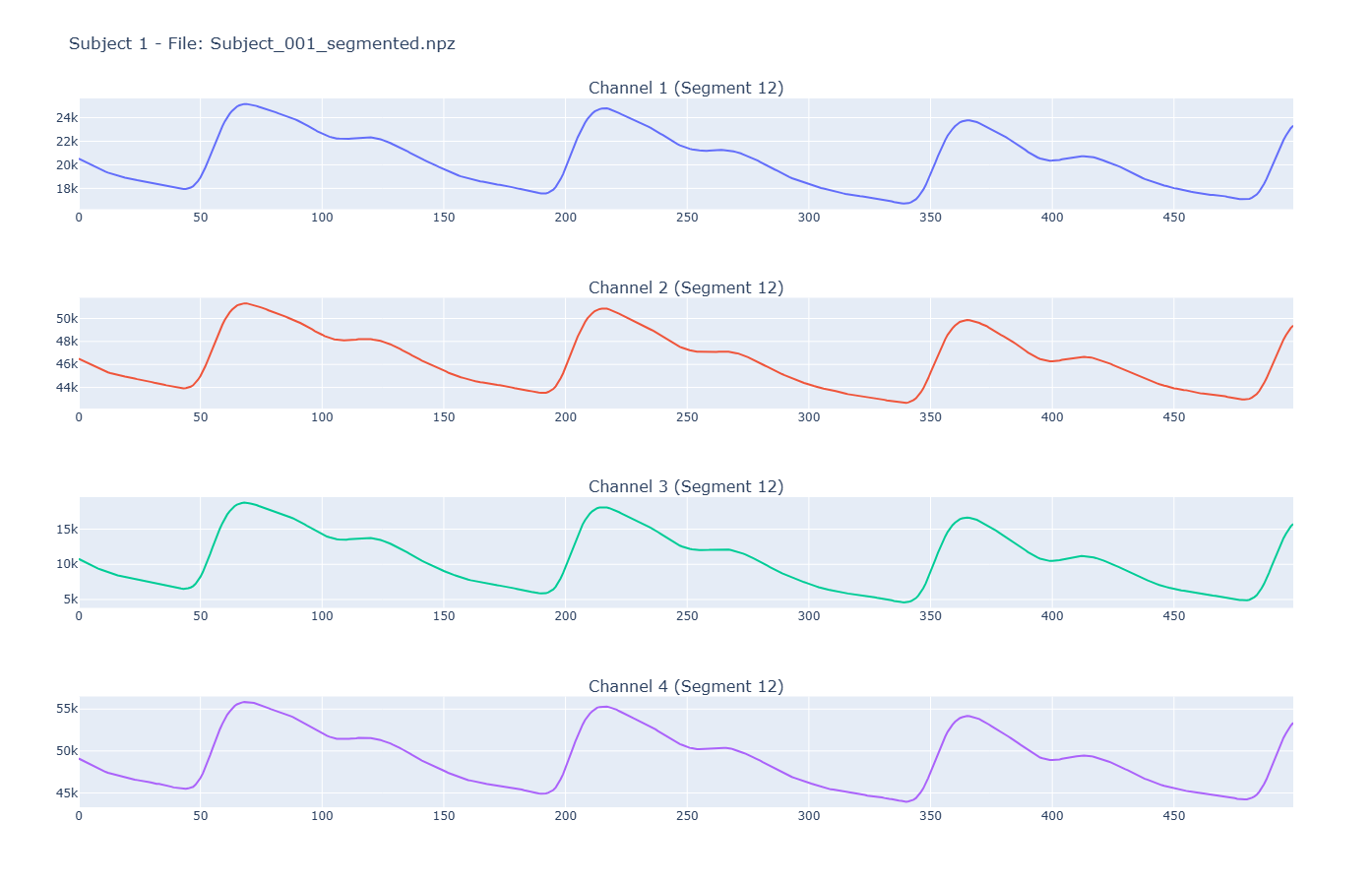This screenshot has width=1372, height=886.
Task: Click the 45k y-axis label in Channel 4
Action: (x=67, y=793)
